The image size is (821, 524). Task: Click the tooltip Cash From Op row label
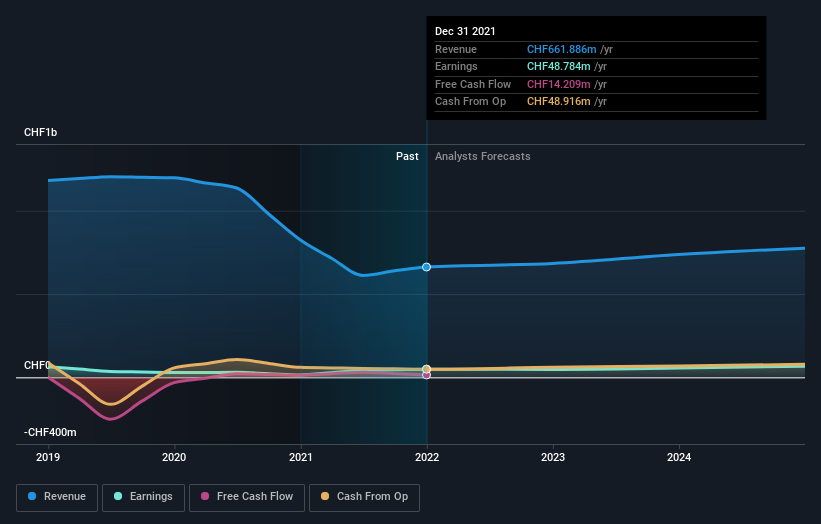click(x=470, y=102)
